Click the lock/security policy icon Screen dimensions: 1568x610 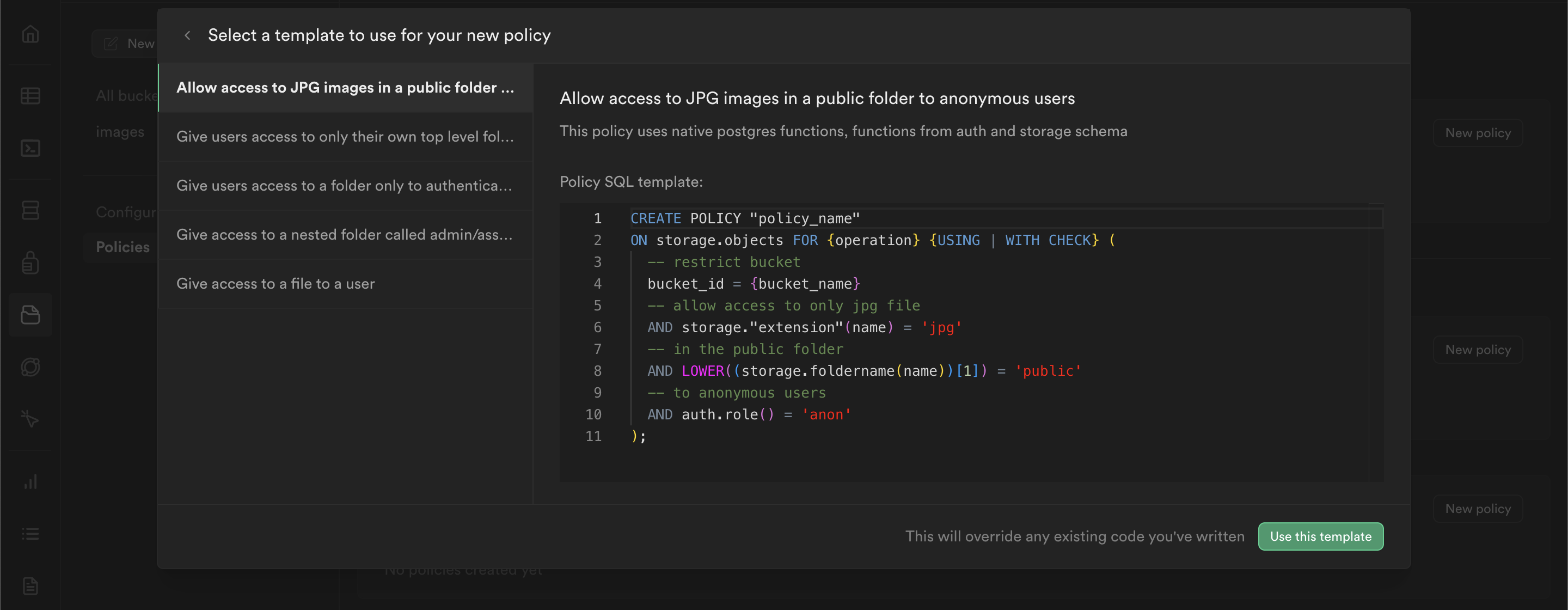(31, 261)
